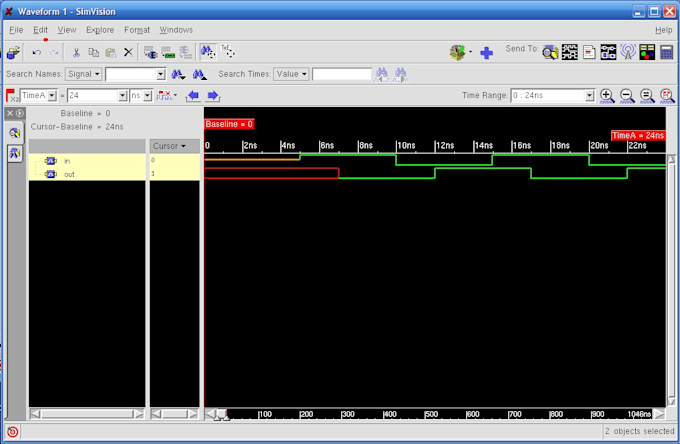Send selection to Register window icon
Image resolution: width=680 pixels, height=444 pixels.
coord(647,52)
